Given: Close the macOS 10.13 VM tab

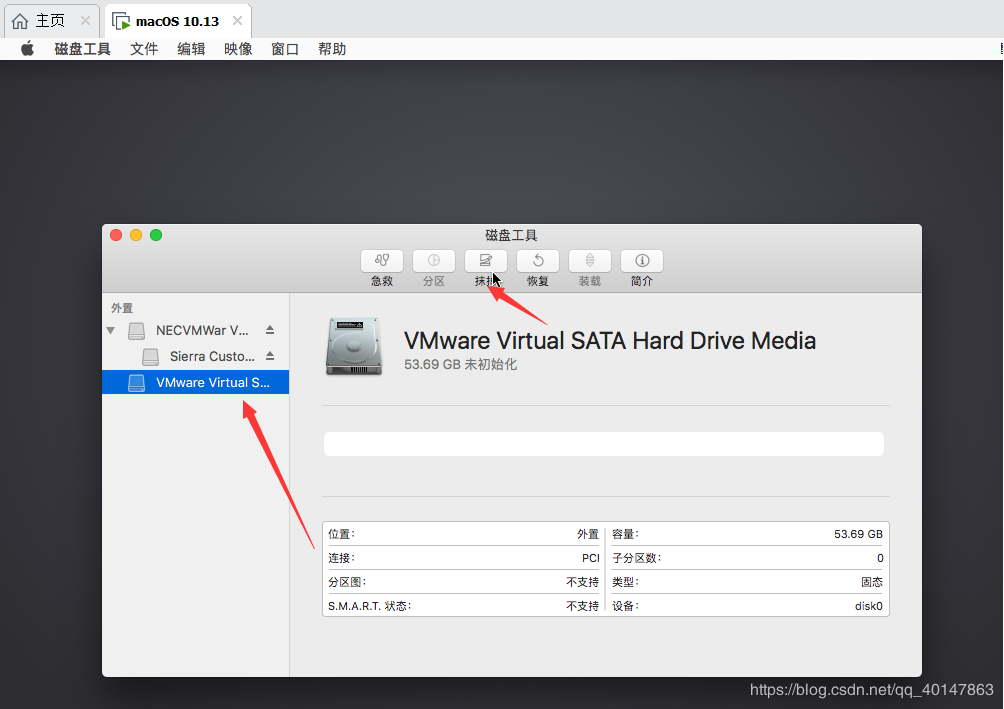Looking at the screenshot, I should pyautogui.click(x=237, y=21).
